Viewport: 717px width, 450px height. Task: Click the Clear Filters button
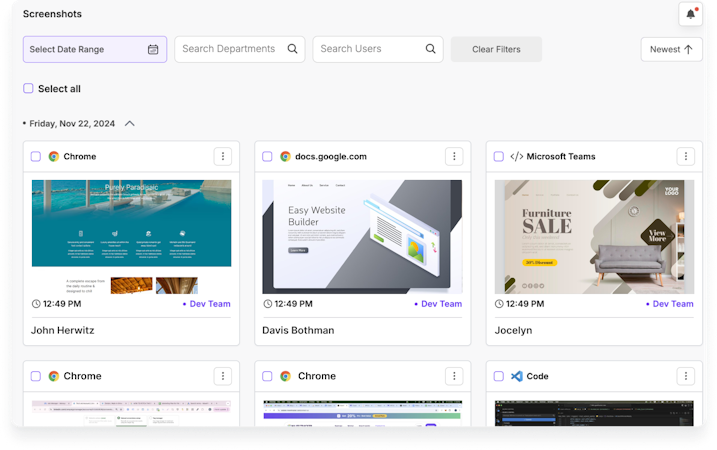click(x=496, y=49)
